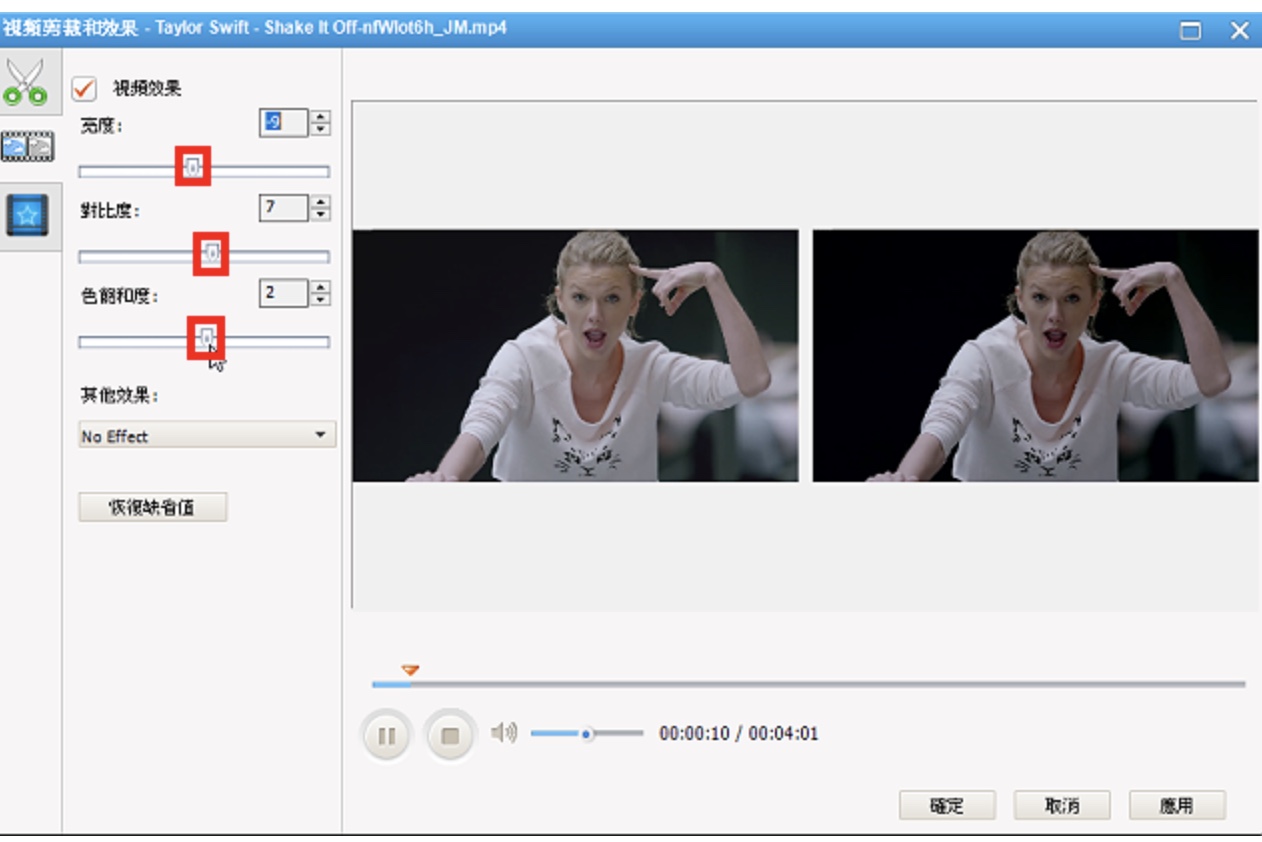Click the 00:00:10 / 00:04:01 time display
Screen dimensions: 1262x842
point(738,734)
